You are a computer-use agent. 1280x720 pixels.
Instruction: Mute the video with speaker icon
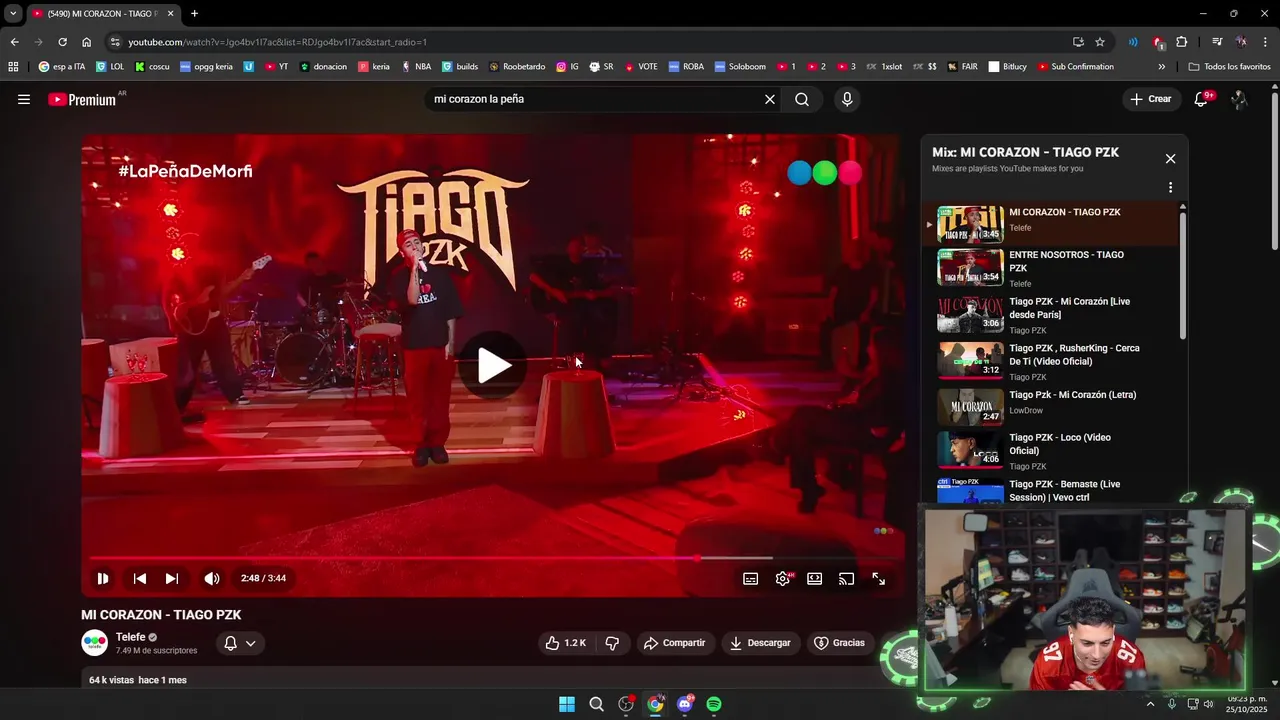[x=212, y=578]
